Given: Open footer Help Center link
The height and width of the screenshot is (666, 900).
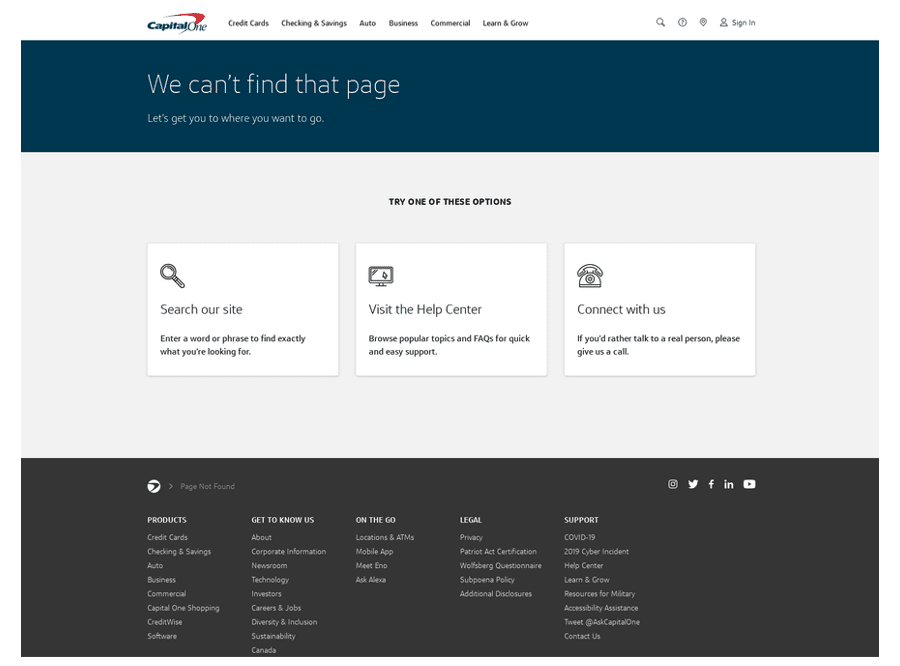Looking at the screenshot, I should click(584, 566).
